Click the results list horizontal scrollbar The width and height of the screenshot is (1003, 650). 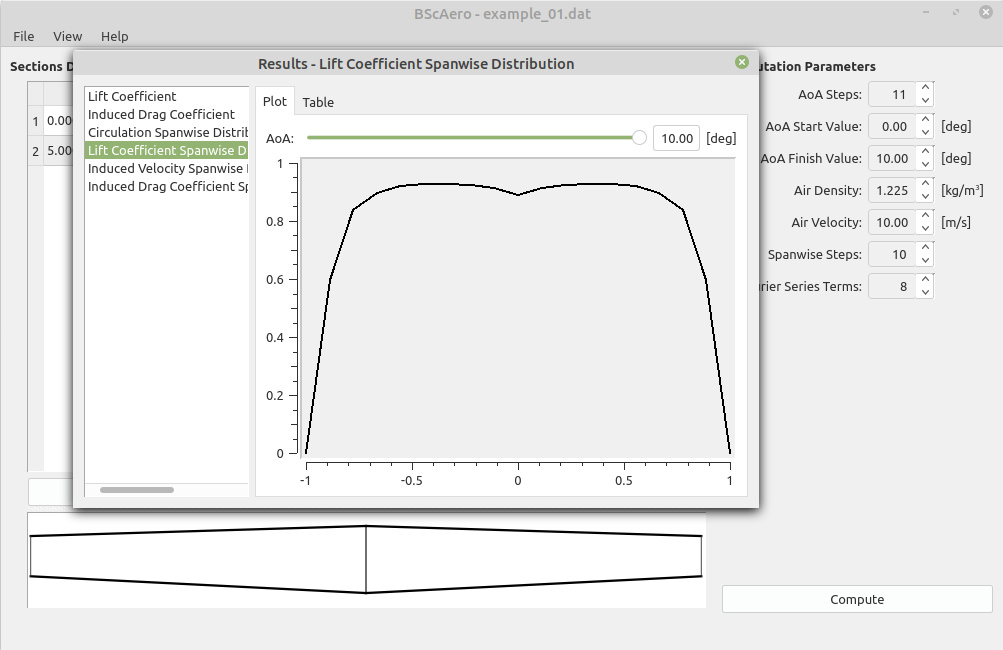coord(137,490)
